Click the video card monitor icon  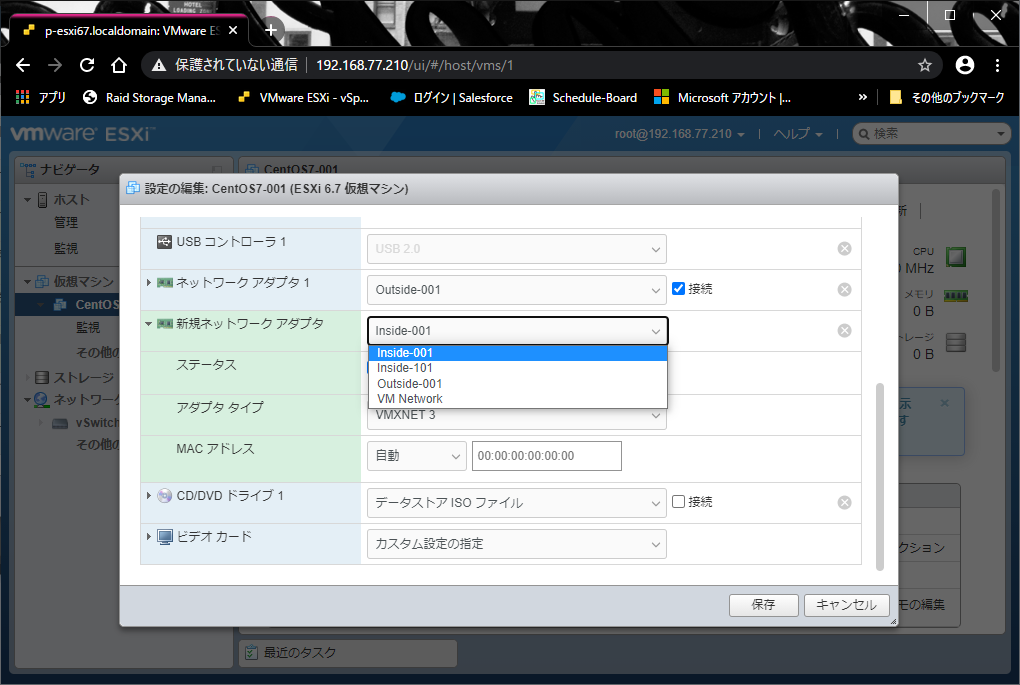click(x=165, y=537)
